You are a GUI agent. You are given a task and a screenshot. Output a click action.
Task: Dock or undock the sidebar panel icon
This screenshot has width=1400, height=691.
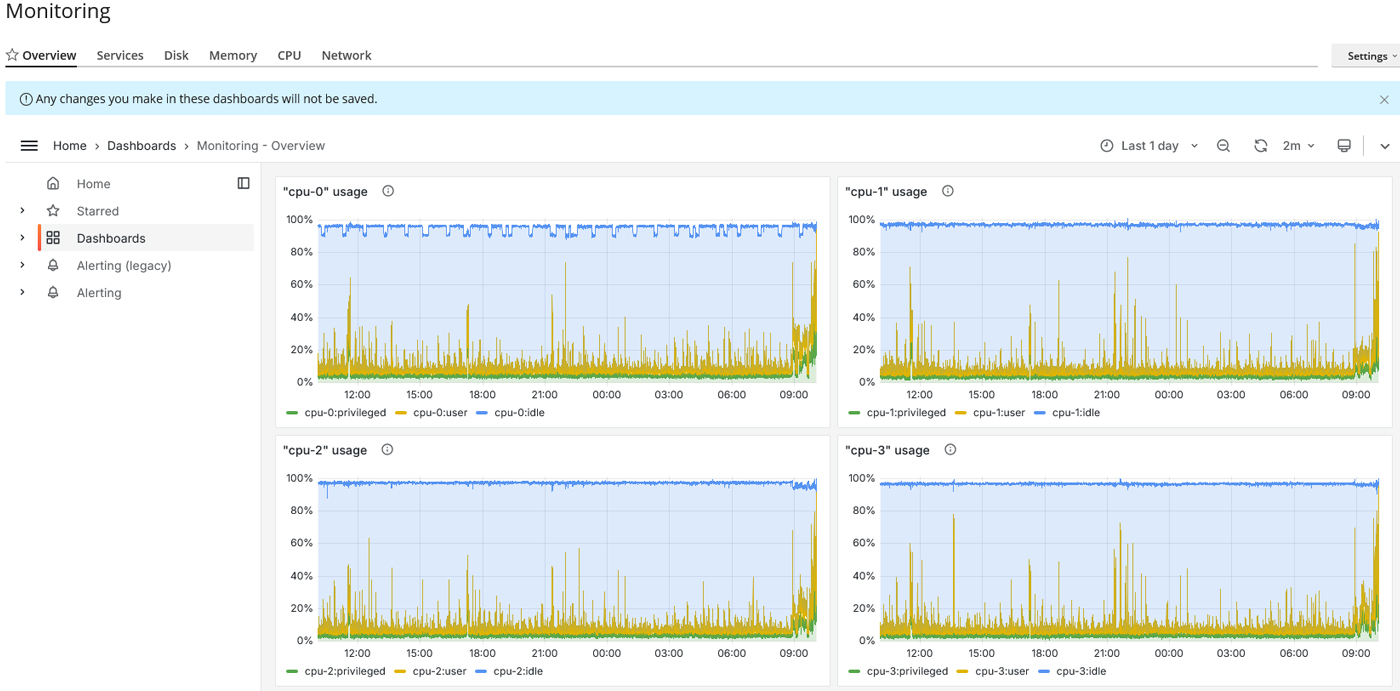click(x=243, y=183)
